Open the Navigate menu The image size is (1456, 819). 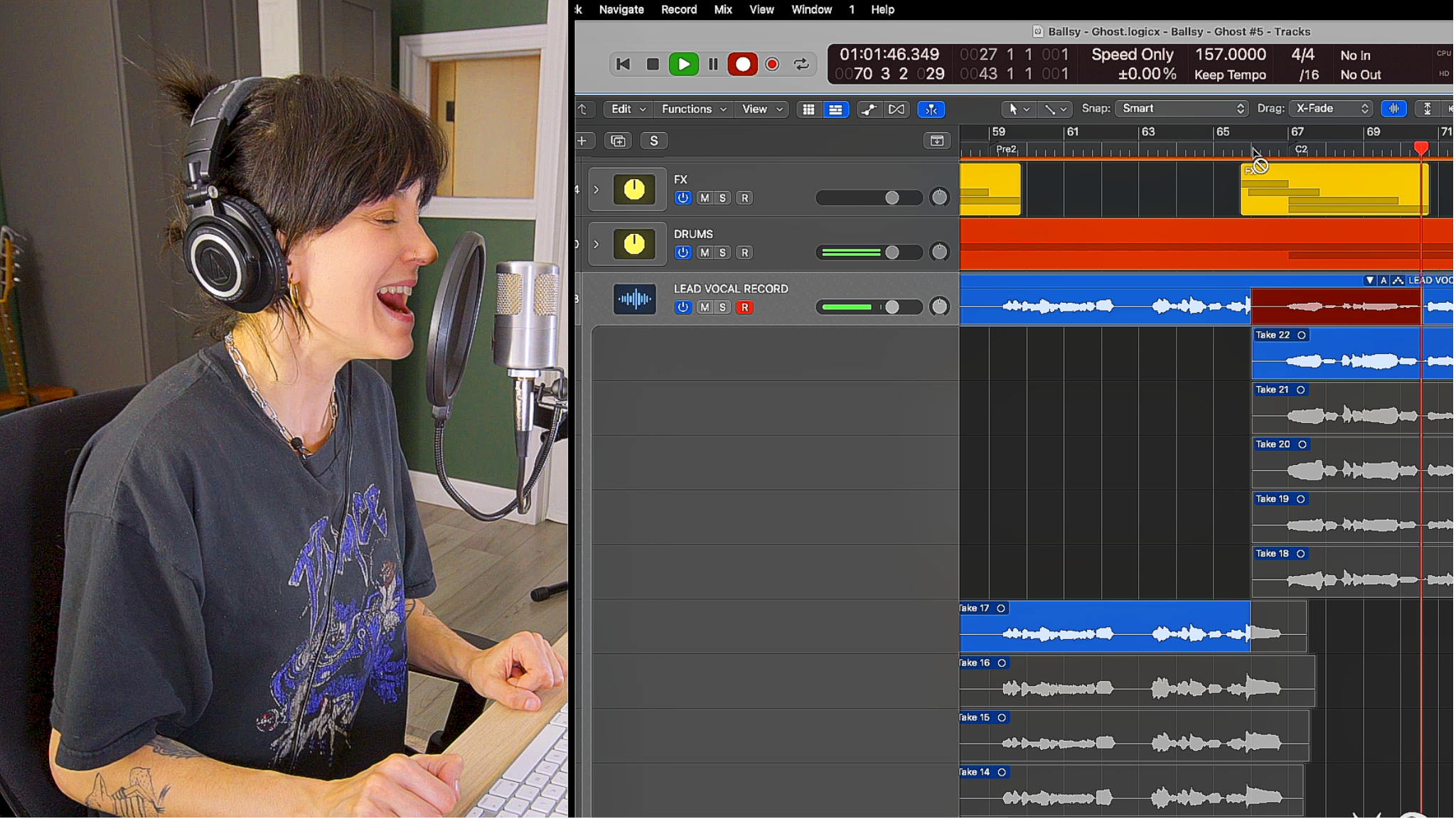620,9
